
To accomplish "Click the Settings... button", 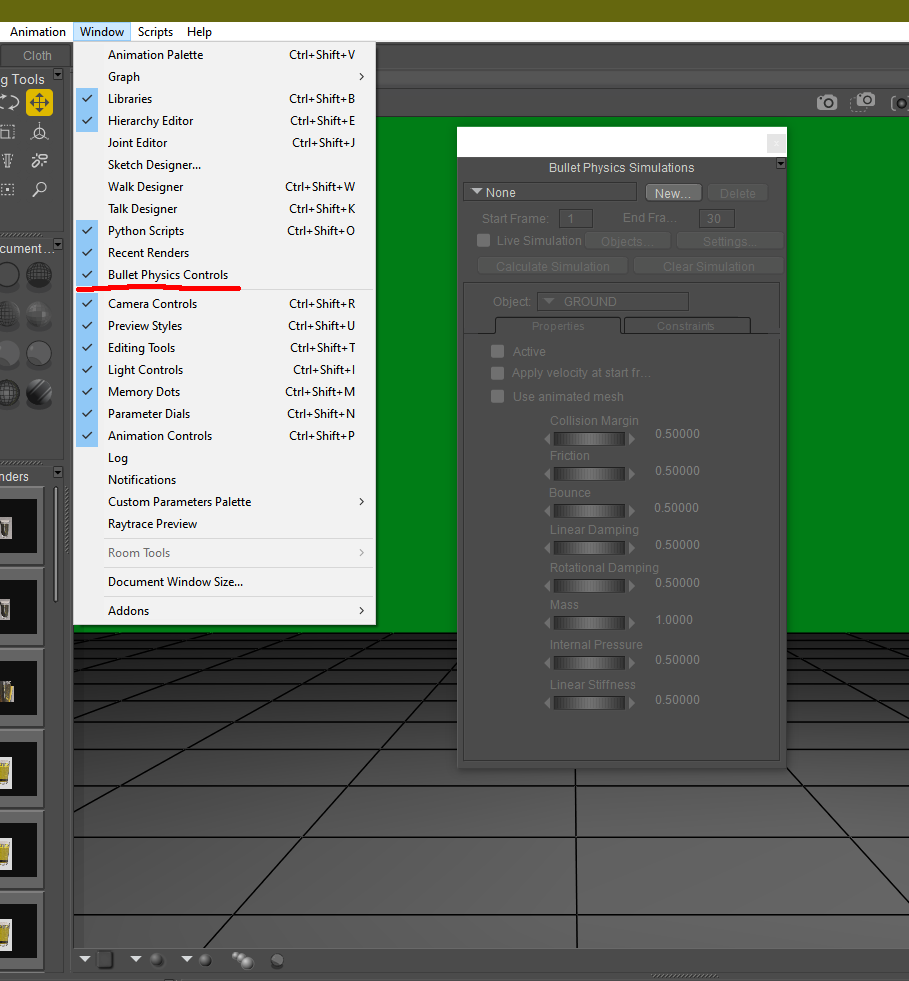I will pos(729,241).
